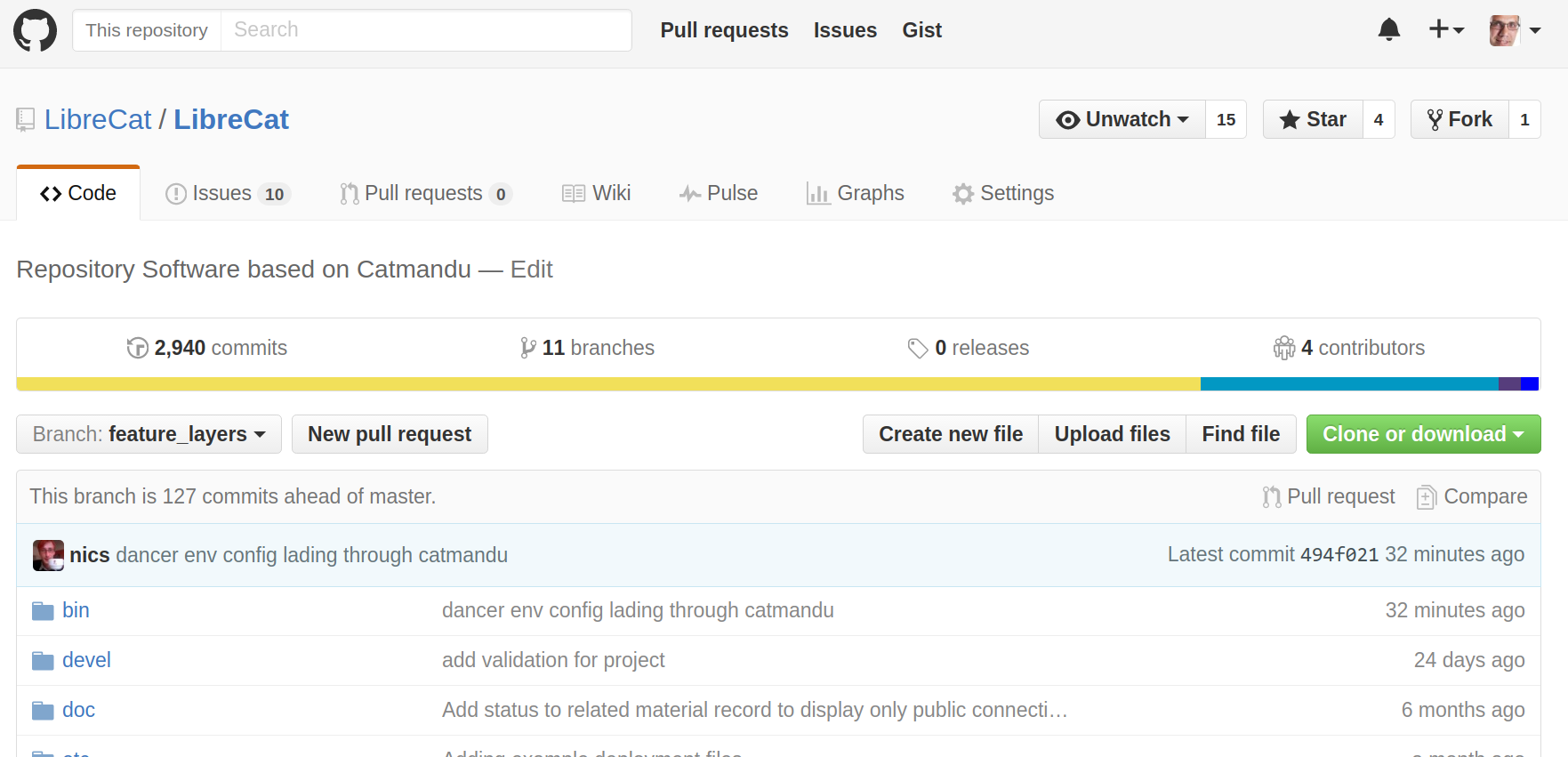Image resolution: width=1568 pixels, height=757 pixels.
Task: Open the 4 contributors link
Action: pyautogui.click(x=1349, y=348)
